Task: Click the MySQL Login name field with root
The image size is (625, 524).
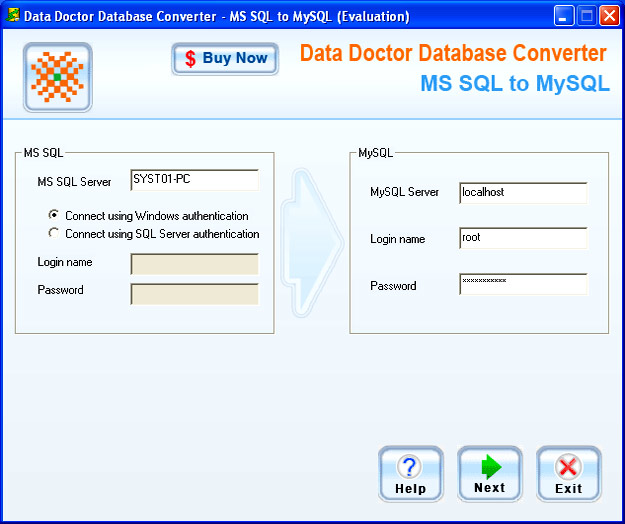Action: pyautogui.click(x=523, y=238)
